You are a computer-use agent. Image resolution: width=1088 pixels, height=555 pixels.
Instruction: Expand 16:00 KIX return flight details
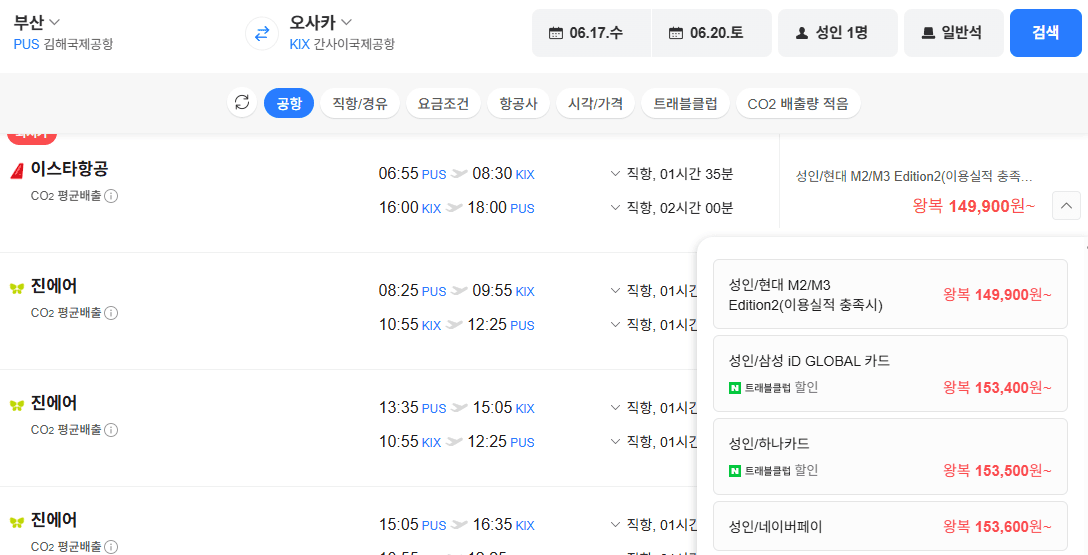click(x=615, y=207)
